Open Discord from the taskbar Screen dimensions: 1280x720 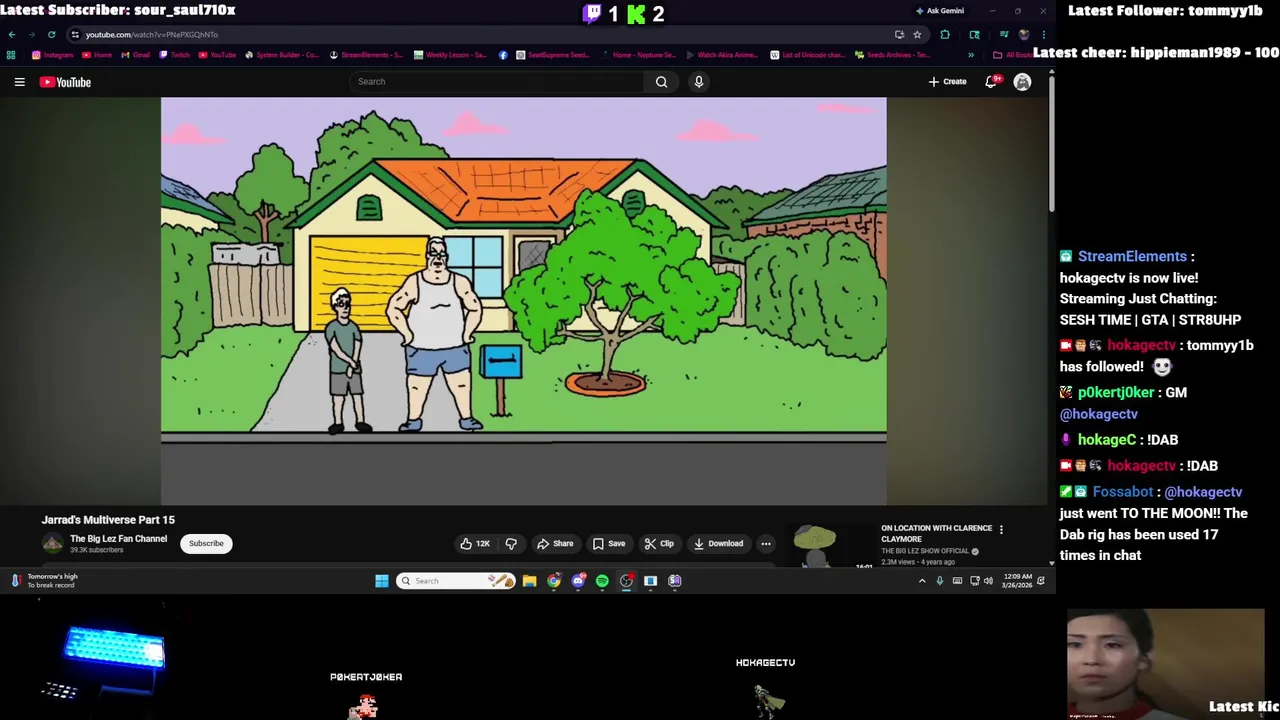tap(578, 581)
